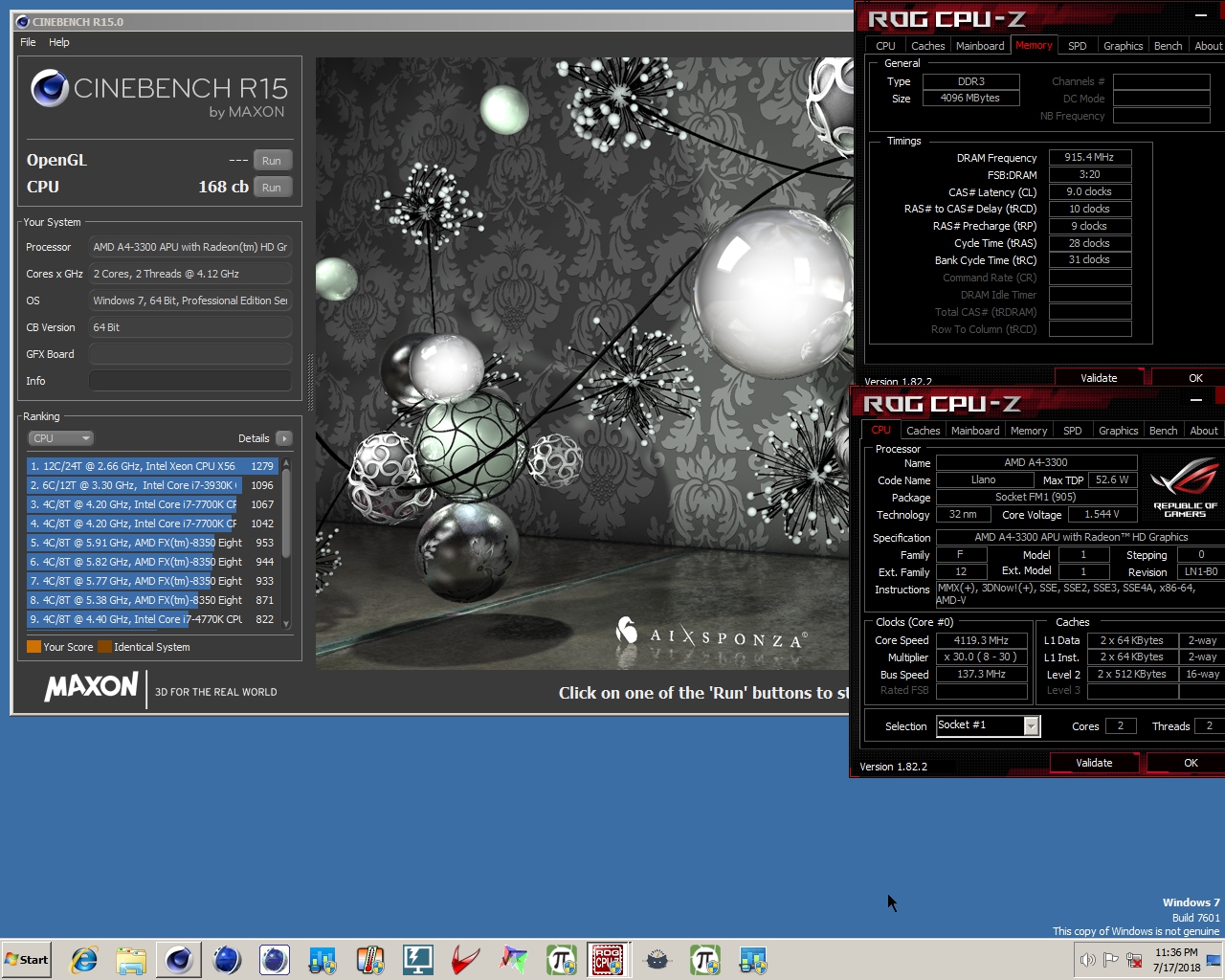Switch to Mainboard tab in upper CPU-Z window
This screenshot has height=980, width=1225.
980,46
